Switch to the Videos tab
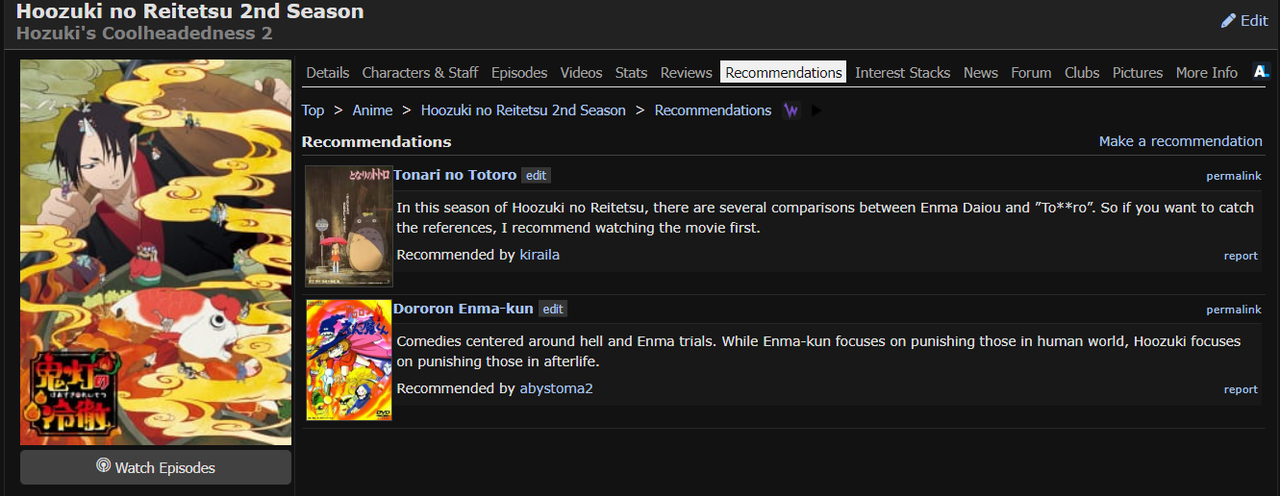Screen dimensions: 1280x496 coord(581,72)
